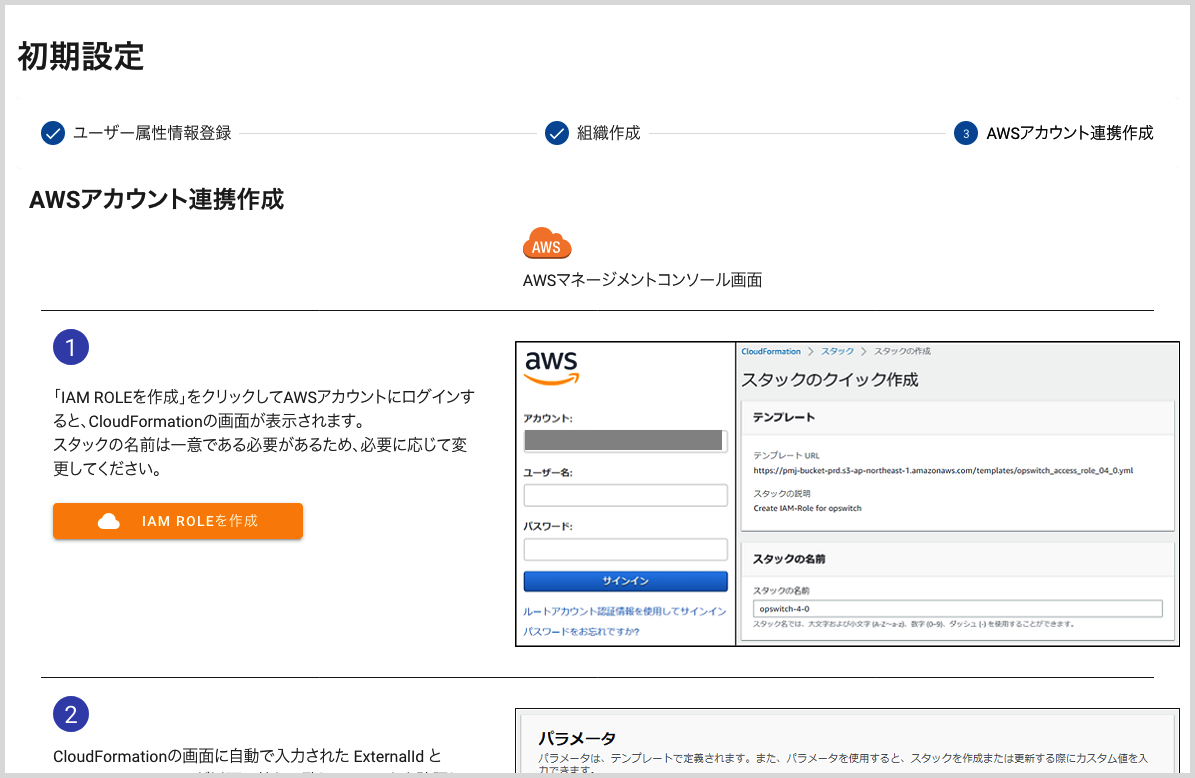The height and width of the screenshot is (778, 1195).
Task: Click the numbered circle 3 for AWSアカウント連携作成
Action: coord(964,132)
